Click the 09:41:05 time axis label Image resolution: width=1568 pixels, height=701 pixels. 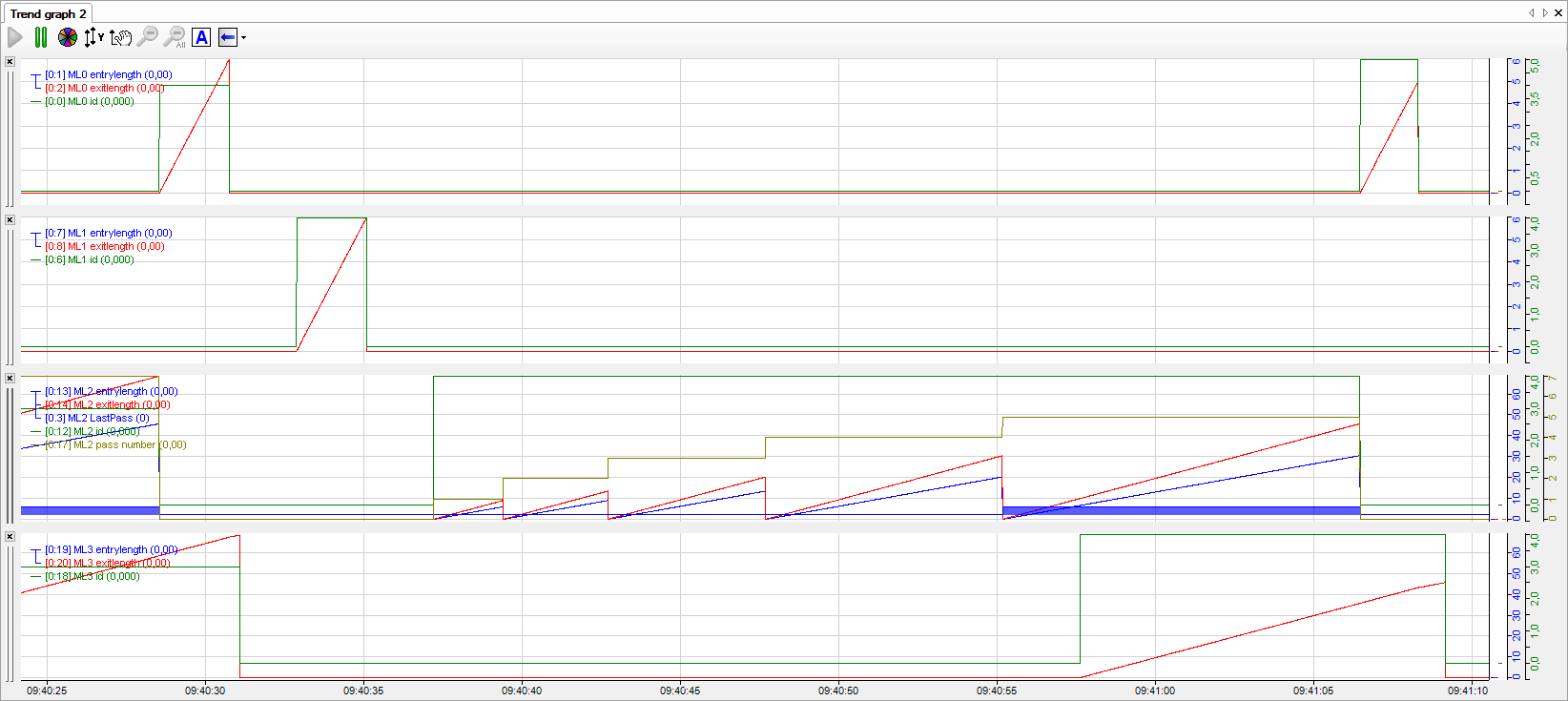tap(1313, 691)
